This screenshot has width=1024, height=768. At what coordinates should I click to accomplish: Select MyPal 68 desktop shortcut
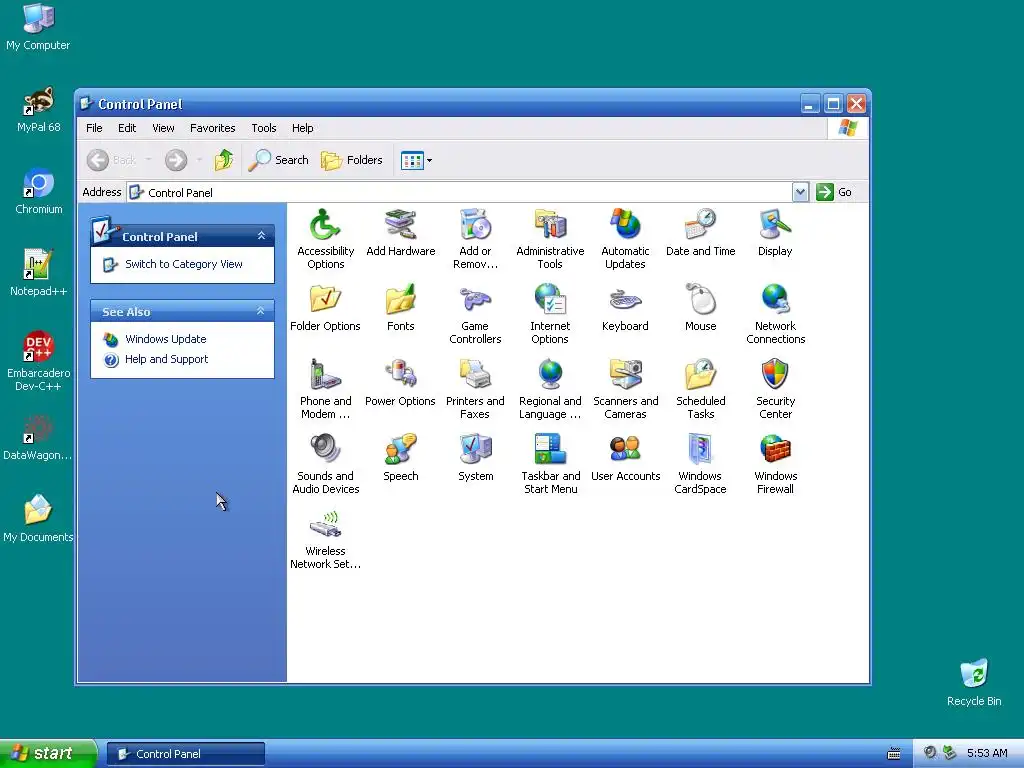coord(39,109)
